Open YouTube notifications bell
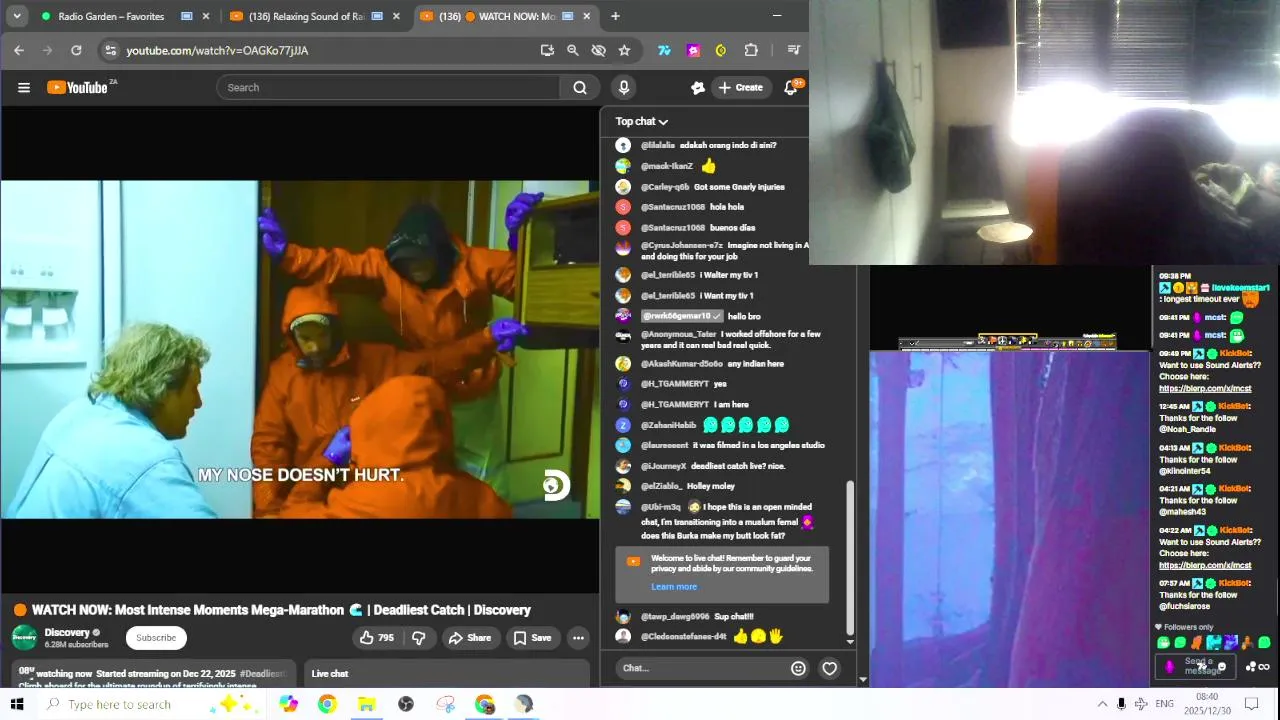1280x720 pixels. click(x=791, y=87)
